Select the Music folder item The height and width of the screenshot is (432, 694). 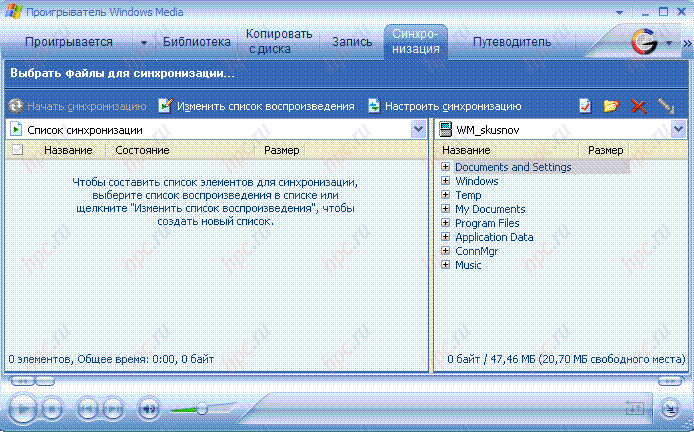click(468, 265)
